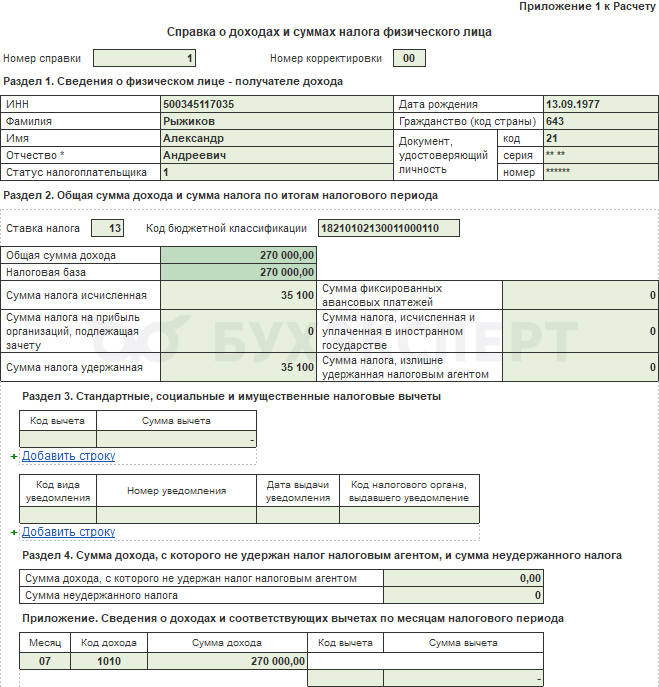Viewport: 659px width, 687px height.
Task: Click empty Код налогового органа cell
Action: pyautogui.click(x=409, y=515)
